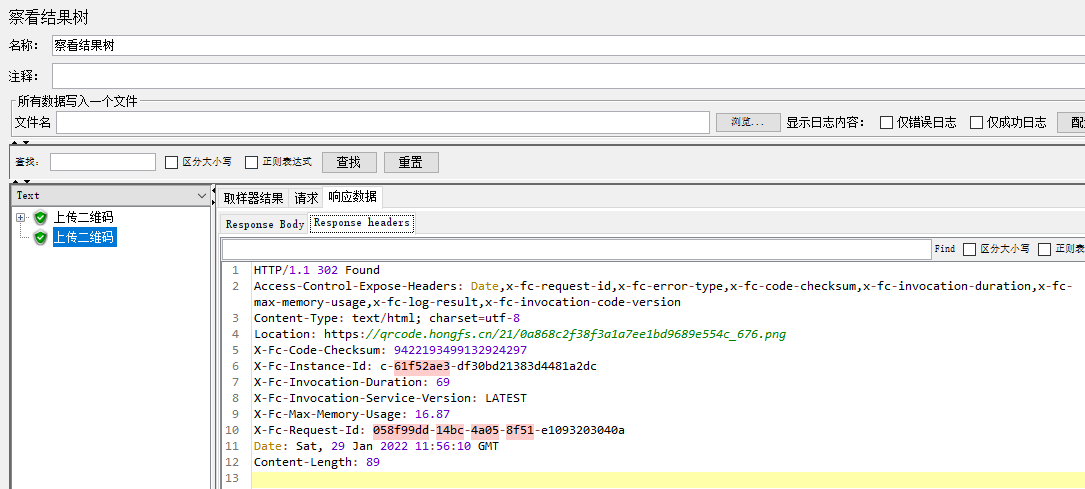Focus the 查找 search text field
This screenshot has width=1085, height=489.
[x=103, y=162]
